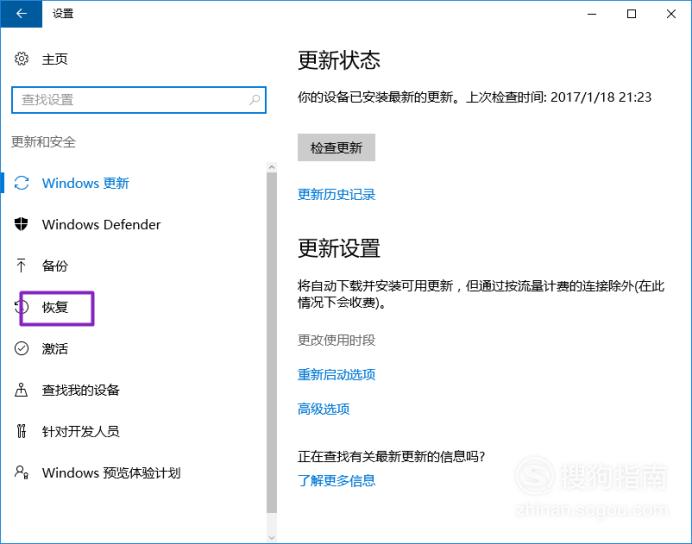Click the 激活 checkmark circle icon

click(x=22, y=349)
